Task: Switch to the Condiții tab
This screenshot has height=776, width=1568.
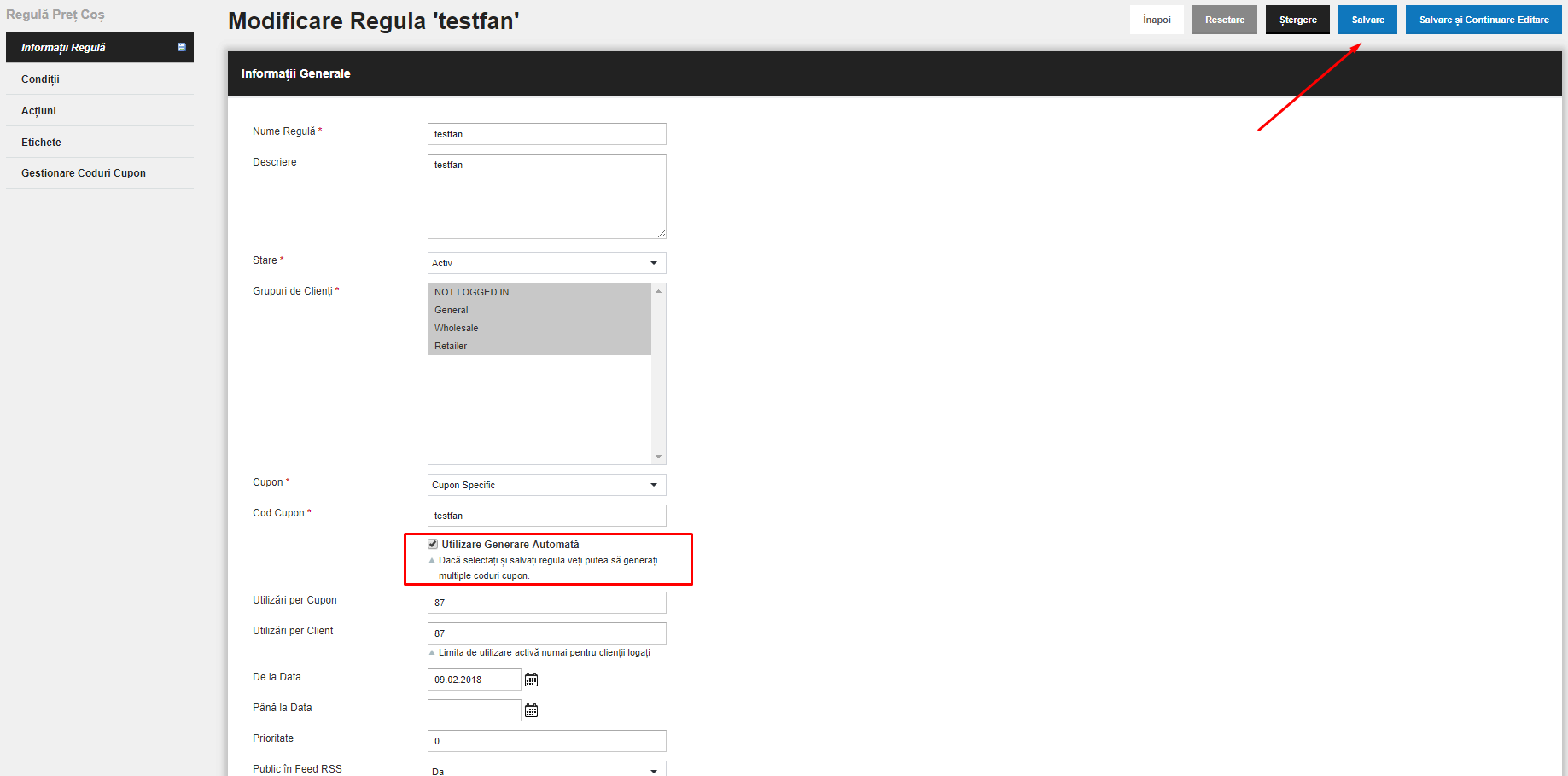Action: click(x=100, y=79)
